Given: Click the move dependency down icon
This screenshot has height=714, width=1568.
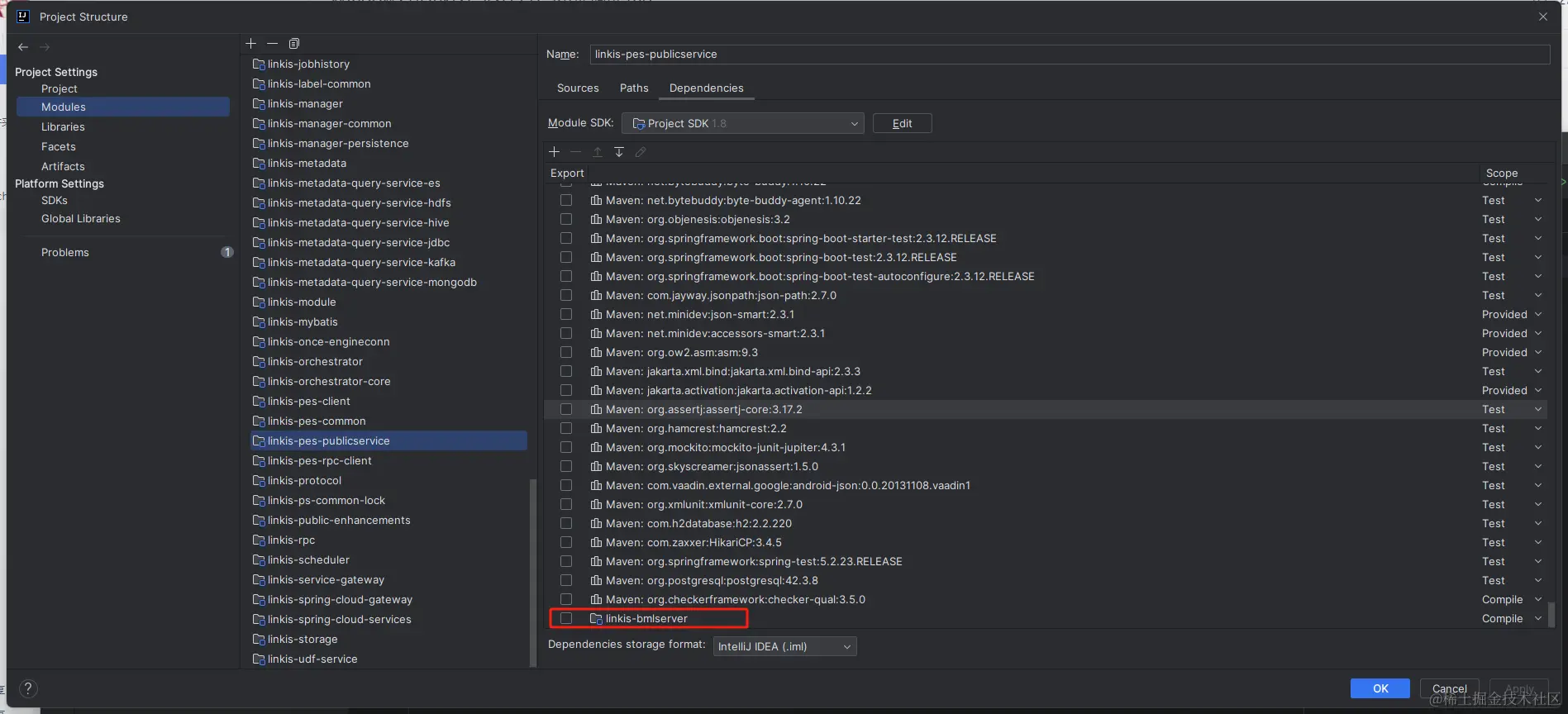Looking at the screenshot, I should click(619, 152).
